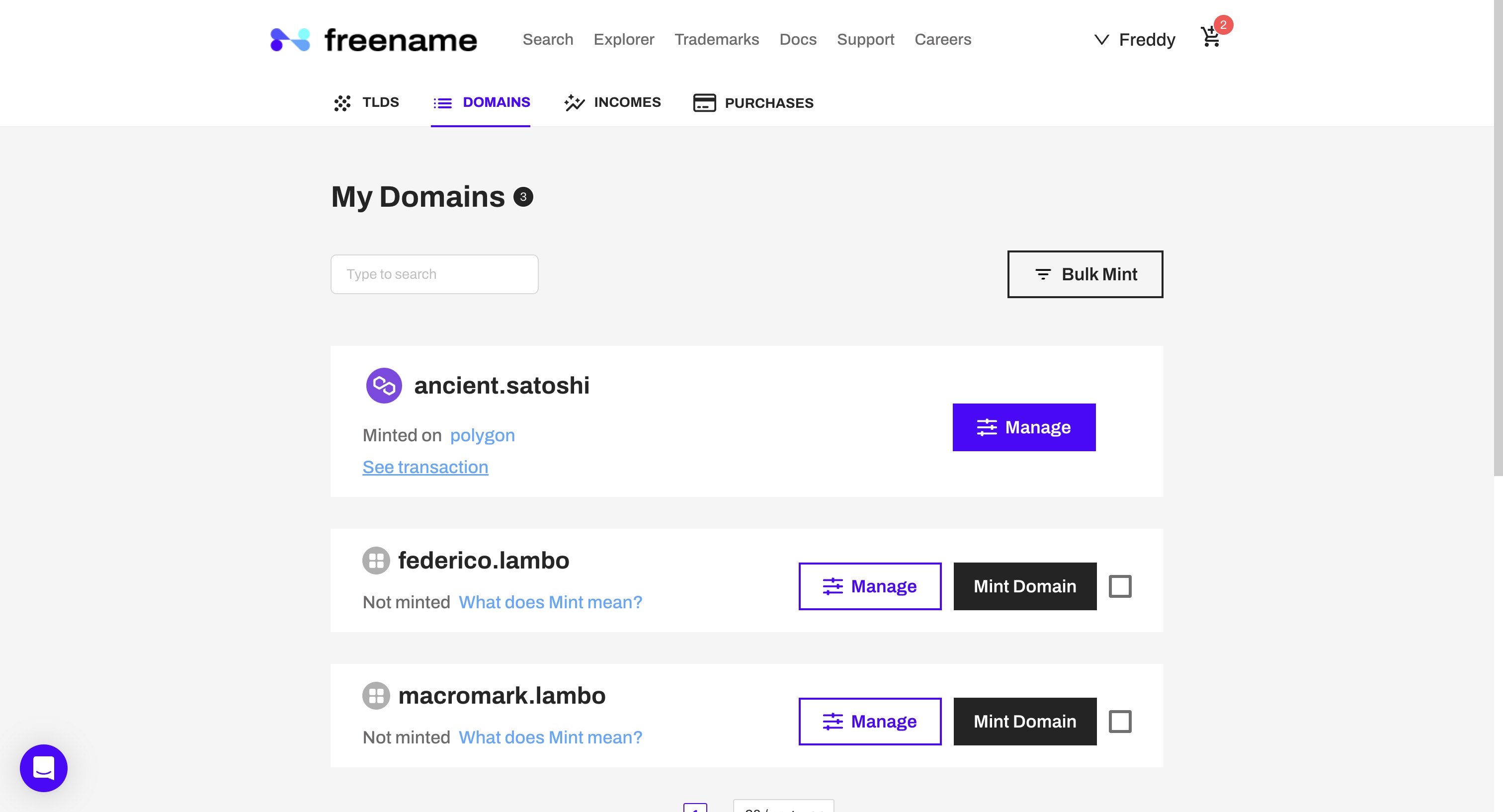This screenshot has width=1503, height=812.
Task: Click the Polygon icon beside ancient.satoshi
Action: point(383,386)
